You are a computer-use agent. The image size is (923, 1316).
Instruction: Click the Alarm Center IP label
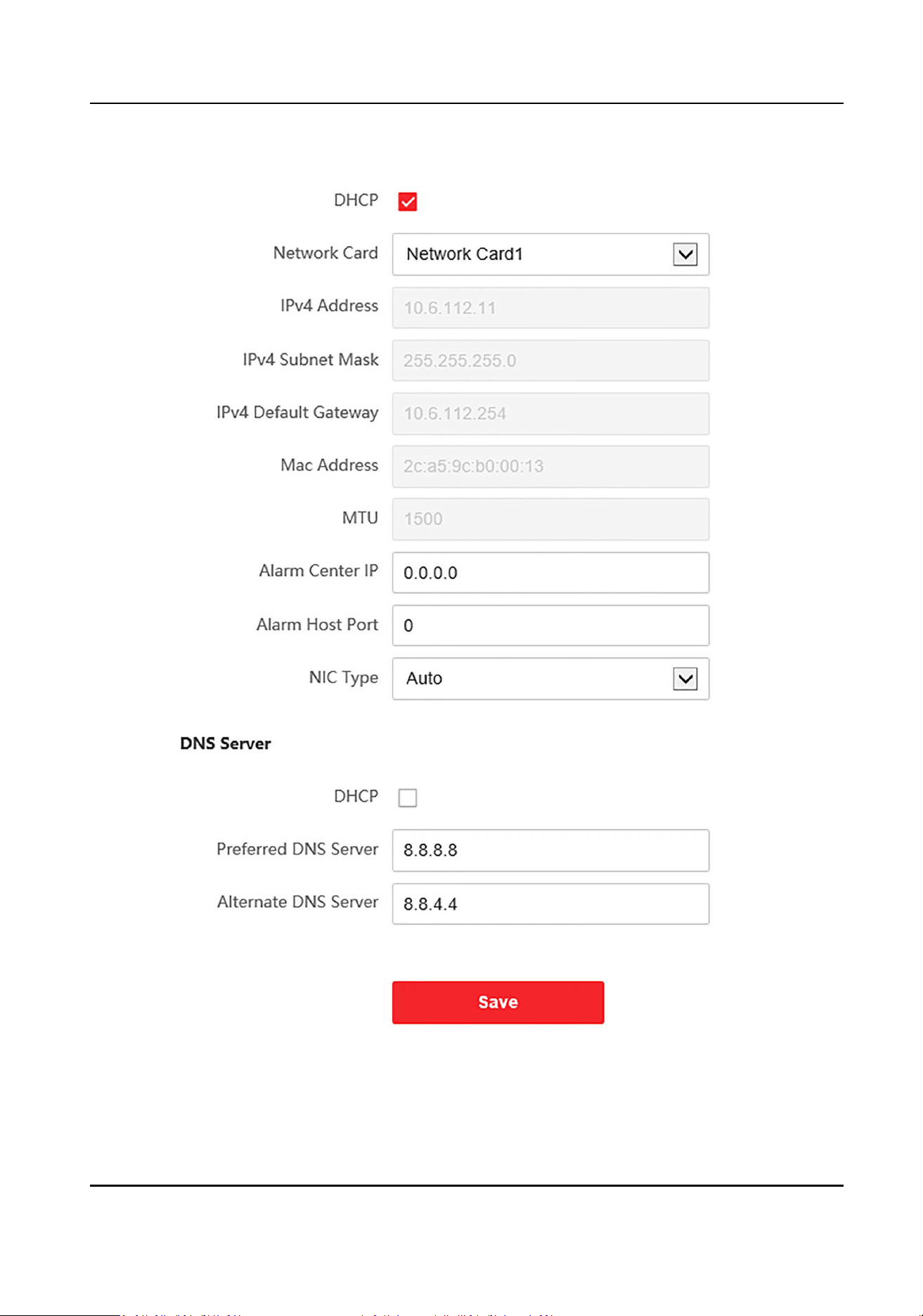click(x=318, y=571)
